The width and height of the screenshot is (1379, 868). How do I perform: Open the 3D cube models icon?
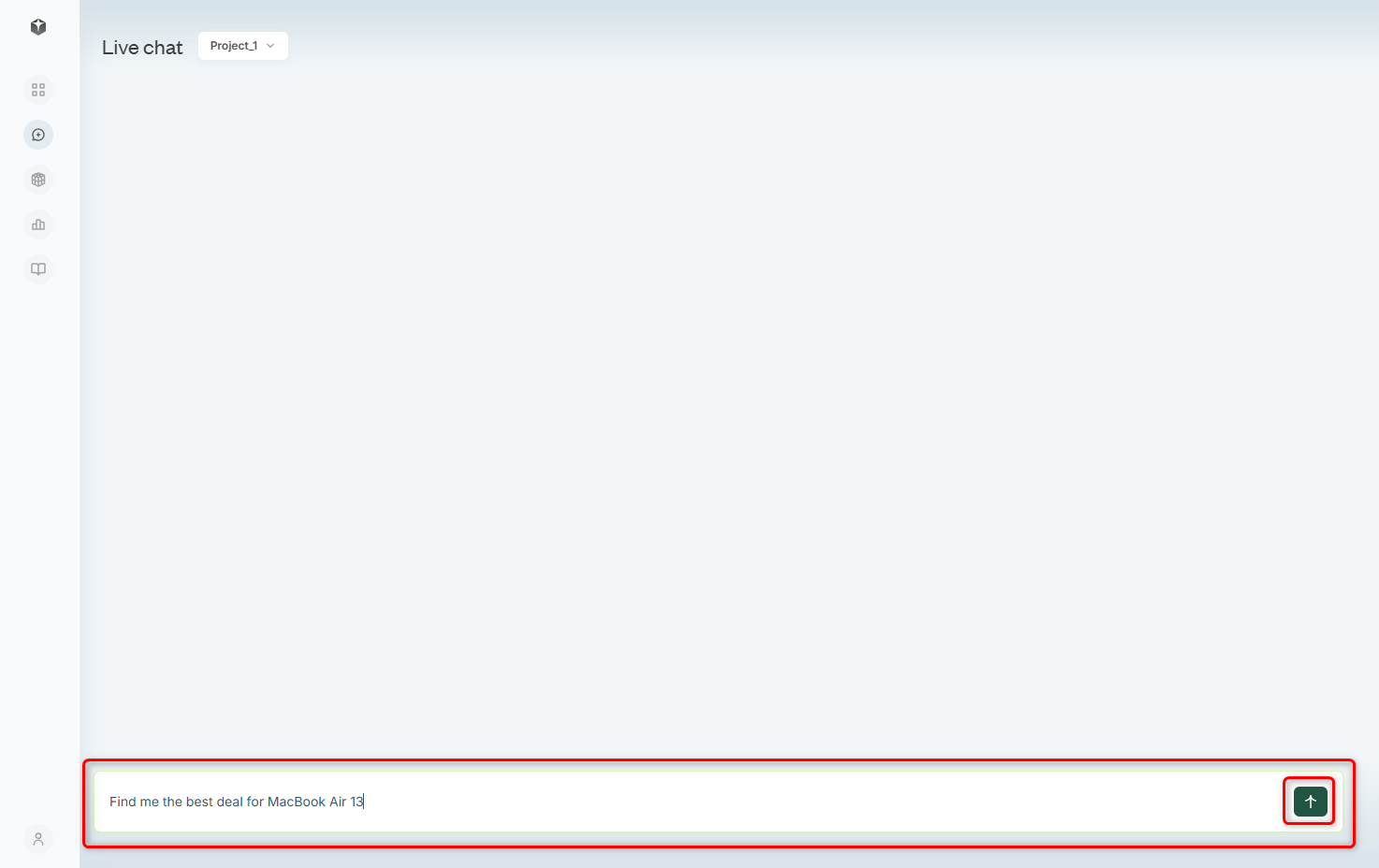[38, 180]
